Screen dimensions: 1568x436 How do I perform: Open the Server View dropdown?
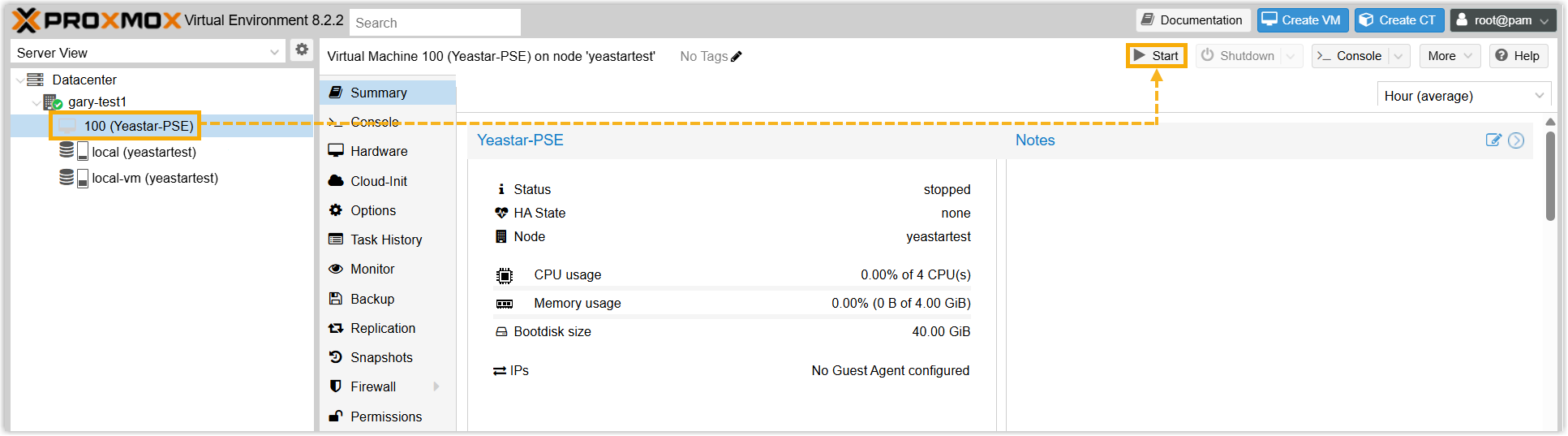pos(274,53)
